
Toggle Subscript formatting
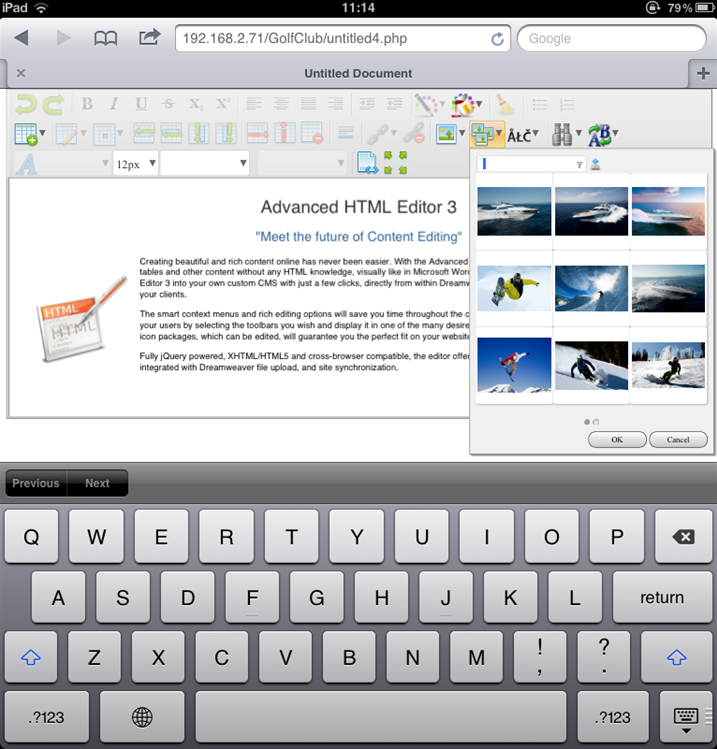click(x=196, y=104)
